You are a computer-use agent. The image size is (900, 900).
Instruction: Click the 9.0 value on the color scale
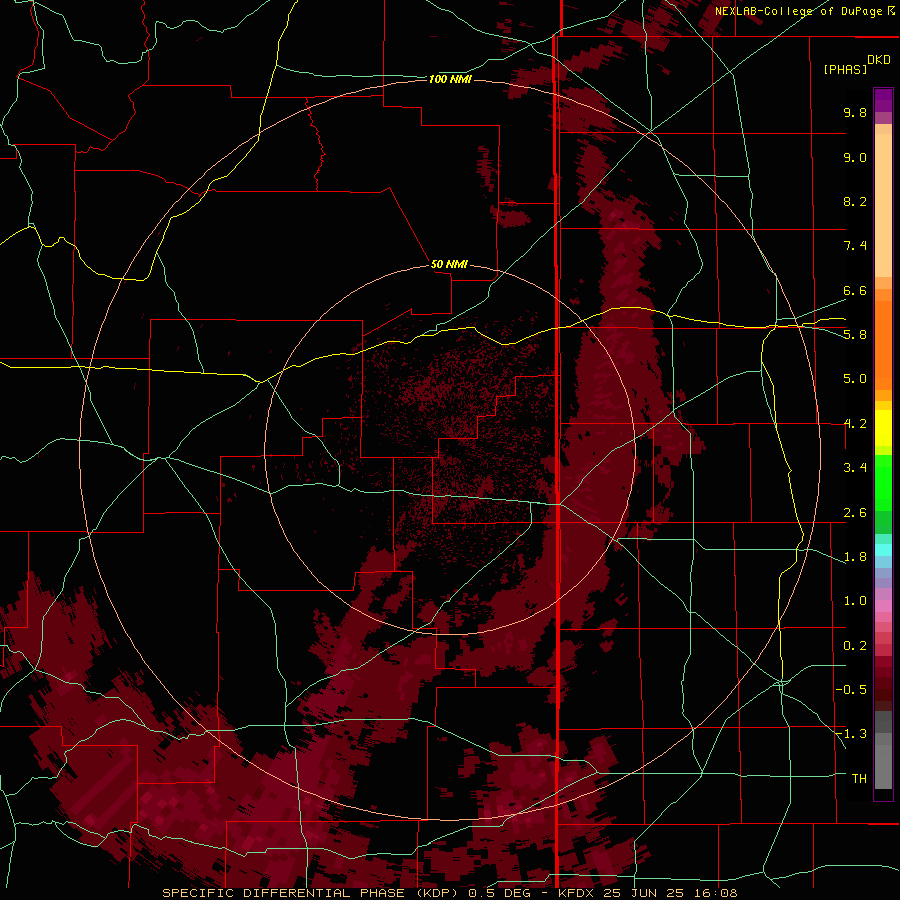[855, 157]
